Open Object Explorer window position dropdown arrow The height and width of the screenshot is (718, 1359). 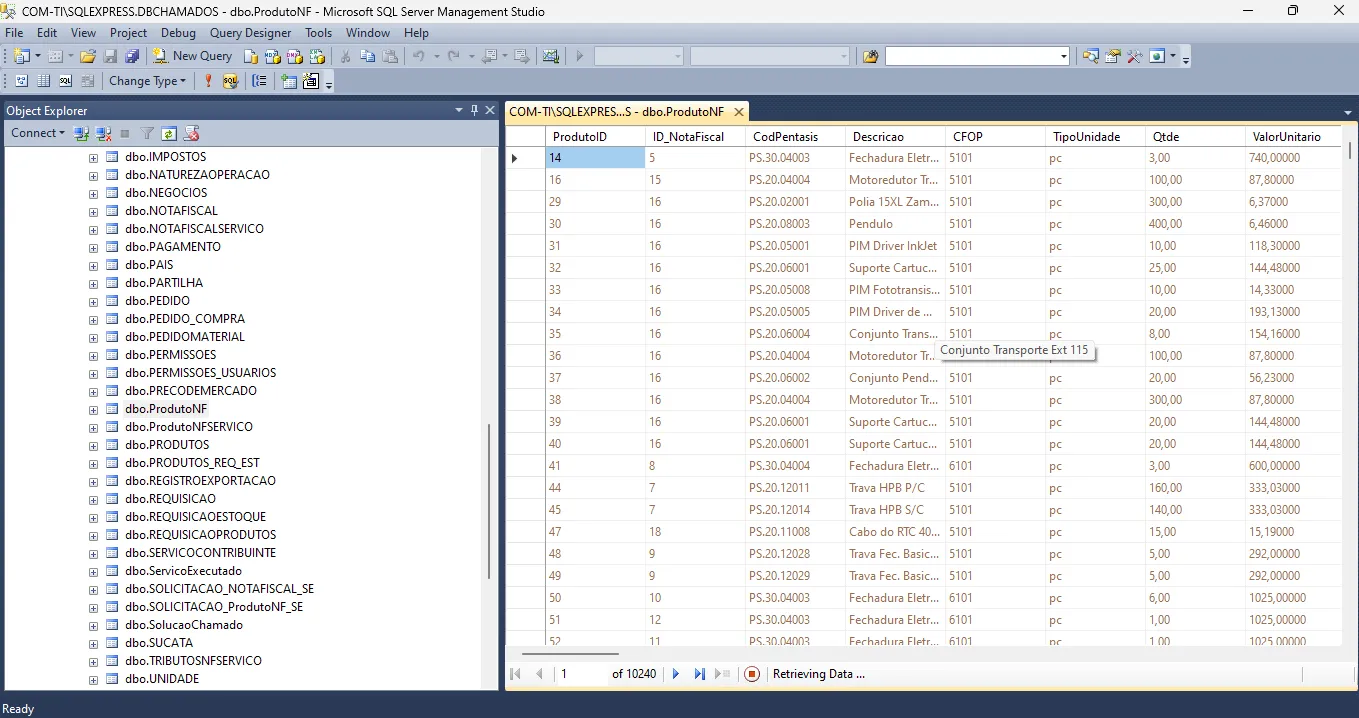click(459, 110)
